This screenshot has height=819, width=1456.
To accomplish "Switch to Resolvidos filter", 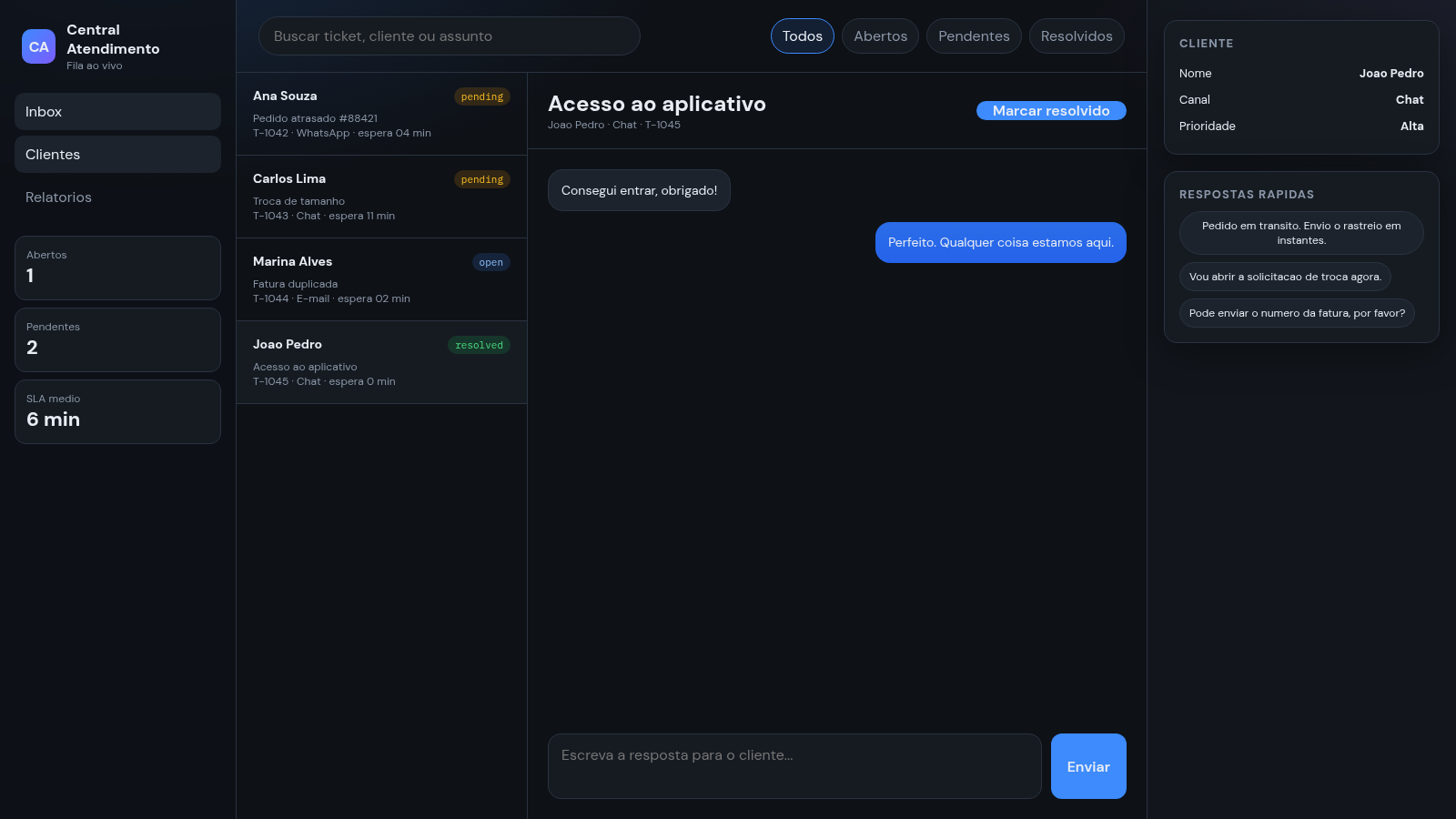I will pos(1077,35).
